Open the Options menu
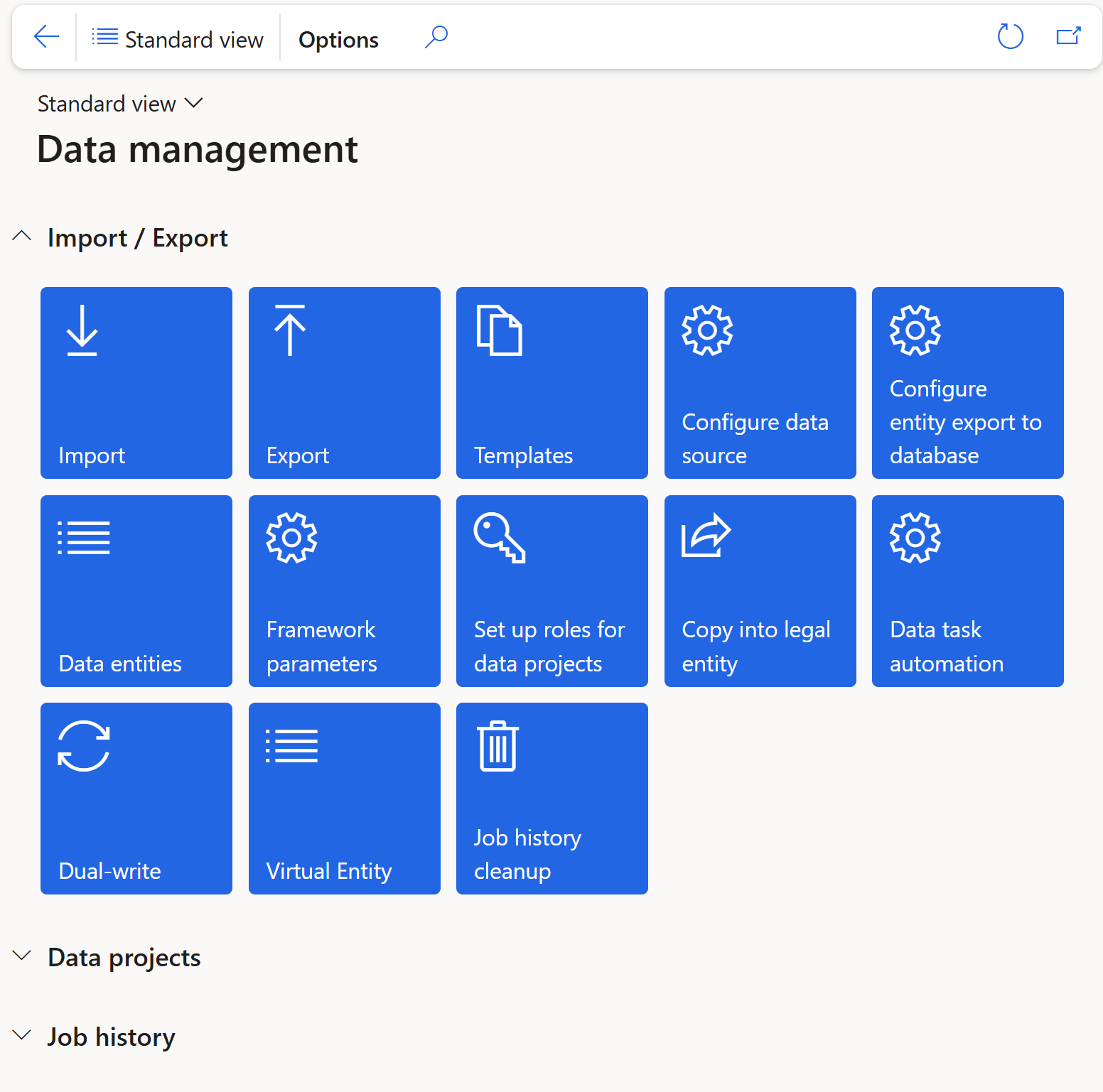 [x=338, y=40]
